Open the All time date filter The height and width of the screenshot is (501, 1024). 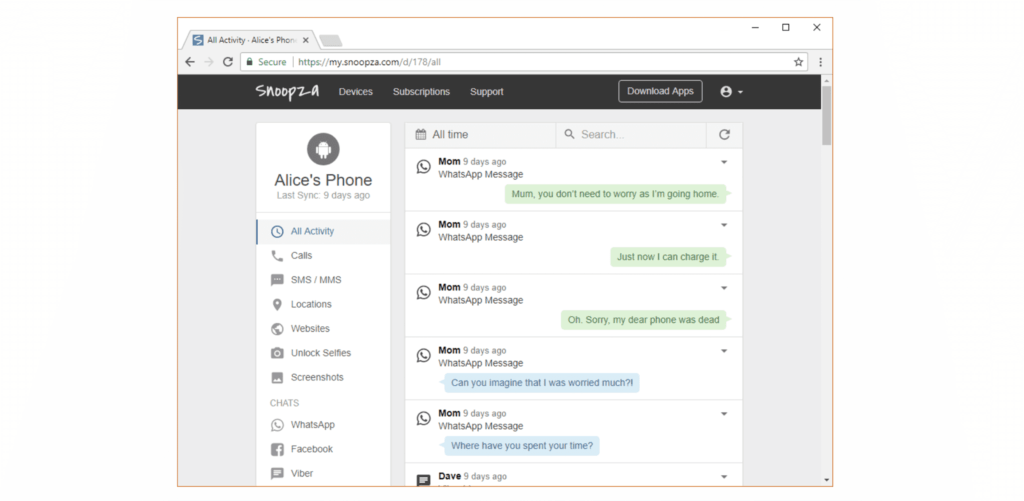[480, 135]
